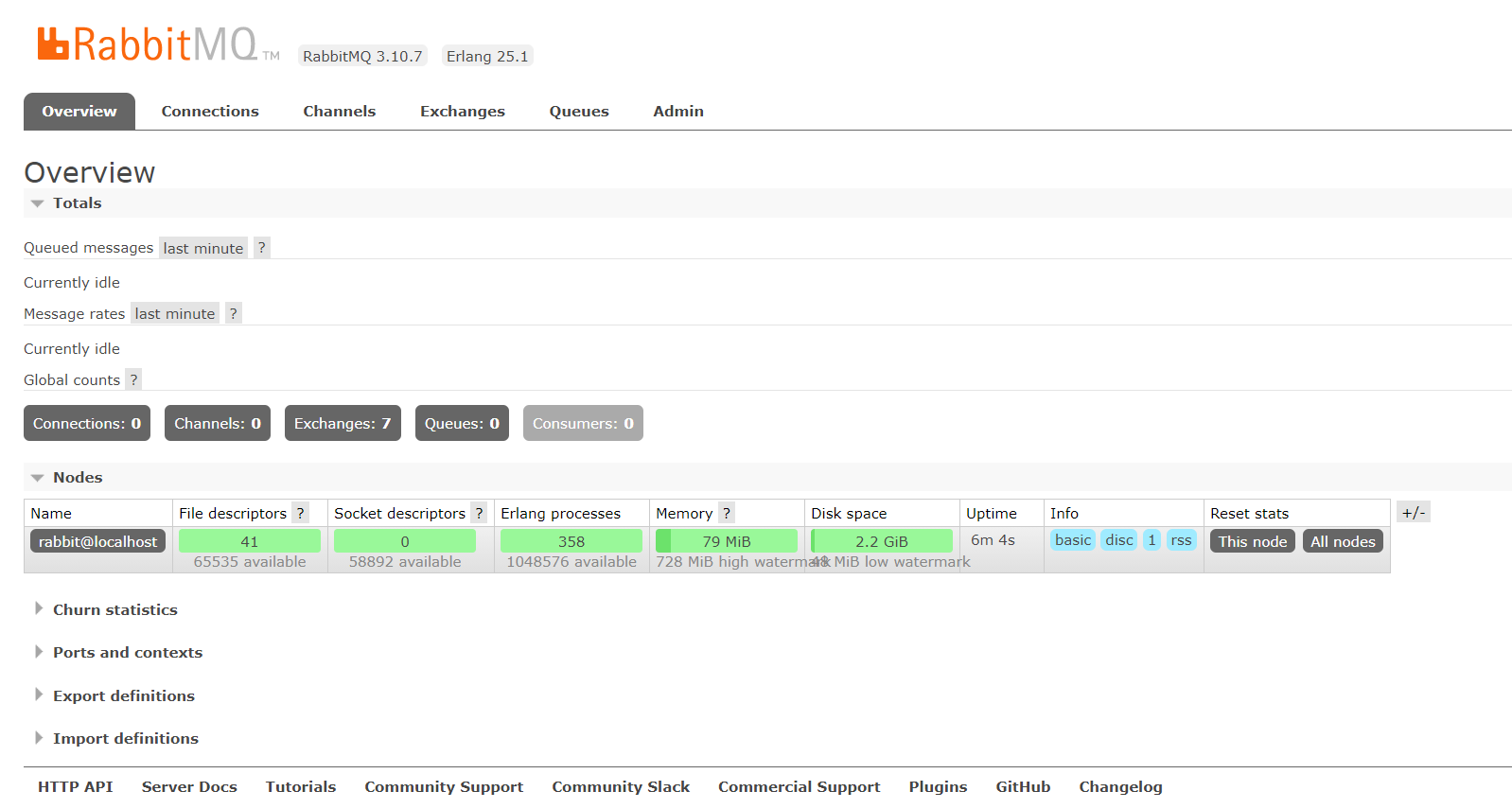This screenshot has width=1512, height=809.
Task: Open the Changelog footer link
Action: [x=1120, y=786]
